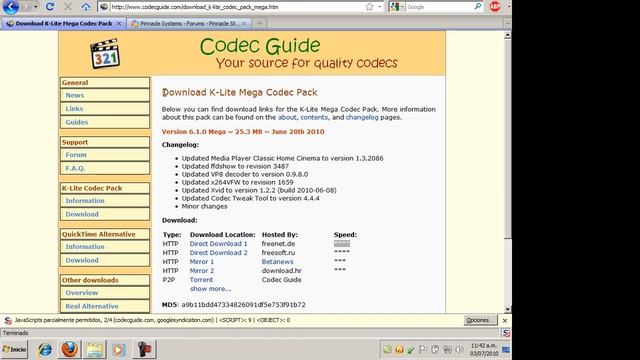
Task: Select the MD5 hash text
Action: tap(244, 304)
